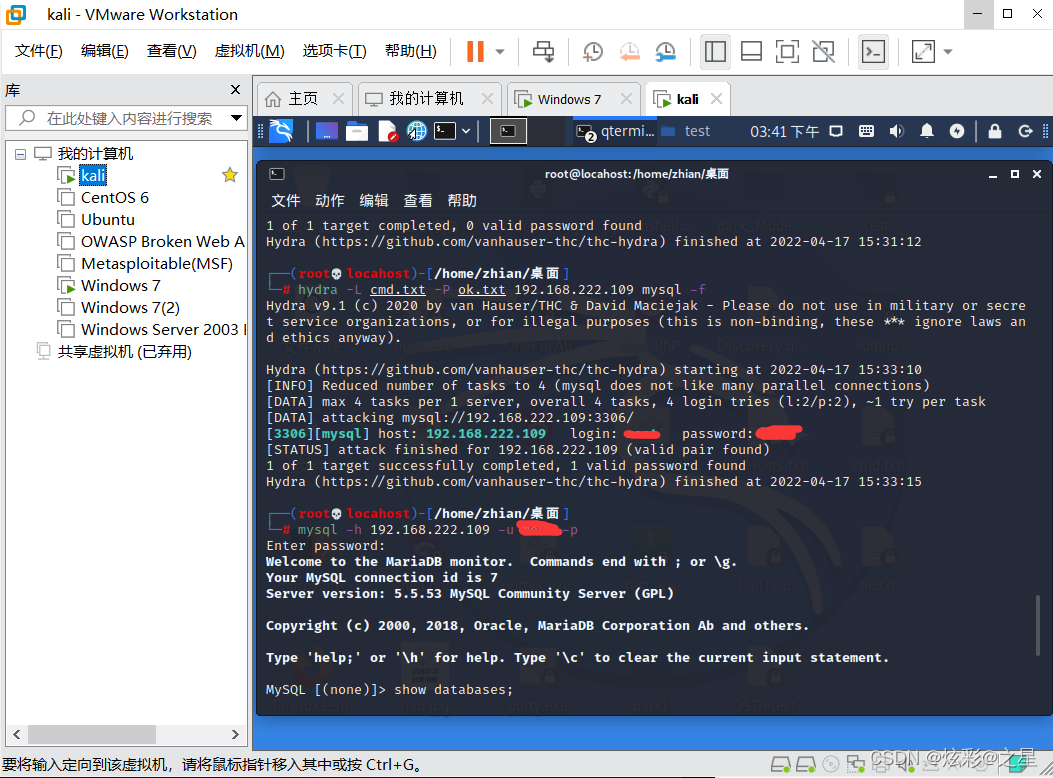The image size is (1053, 778).
Task: Toggle the library sidebar view
Action: pos(715,52)
